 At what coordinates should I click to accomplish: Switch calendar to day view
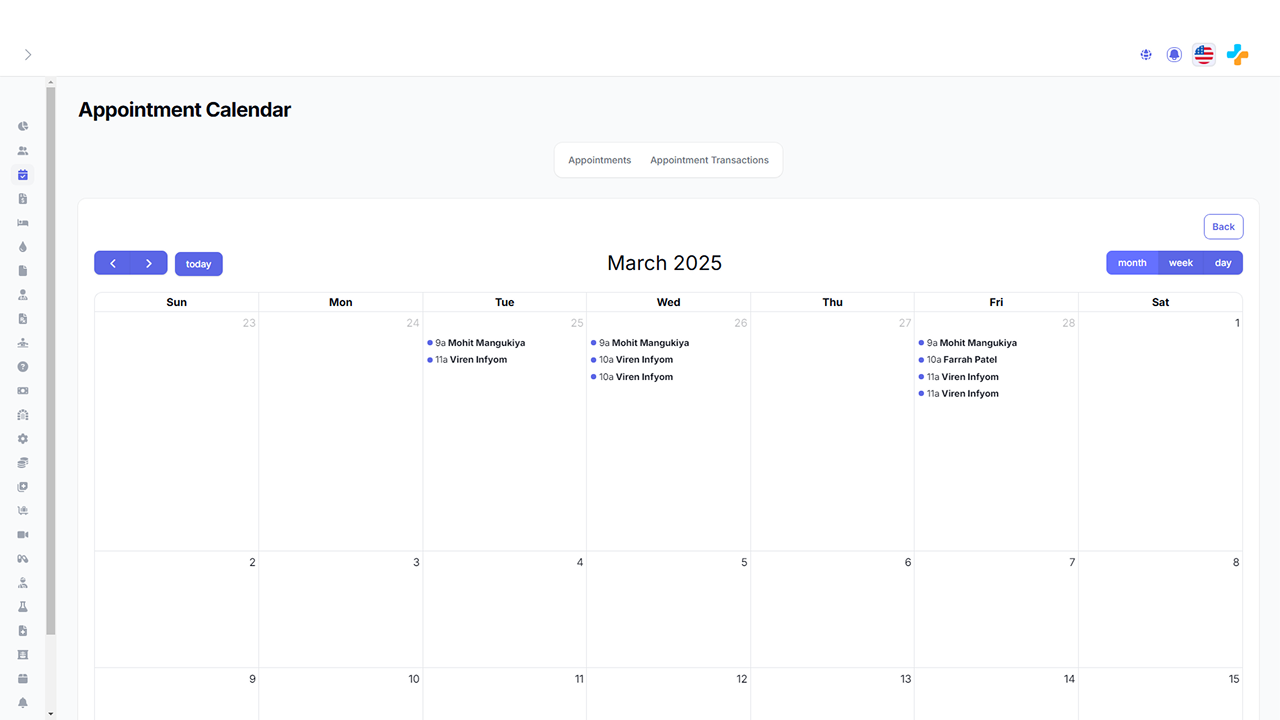(x=1223, y=263)
